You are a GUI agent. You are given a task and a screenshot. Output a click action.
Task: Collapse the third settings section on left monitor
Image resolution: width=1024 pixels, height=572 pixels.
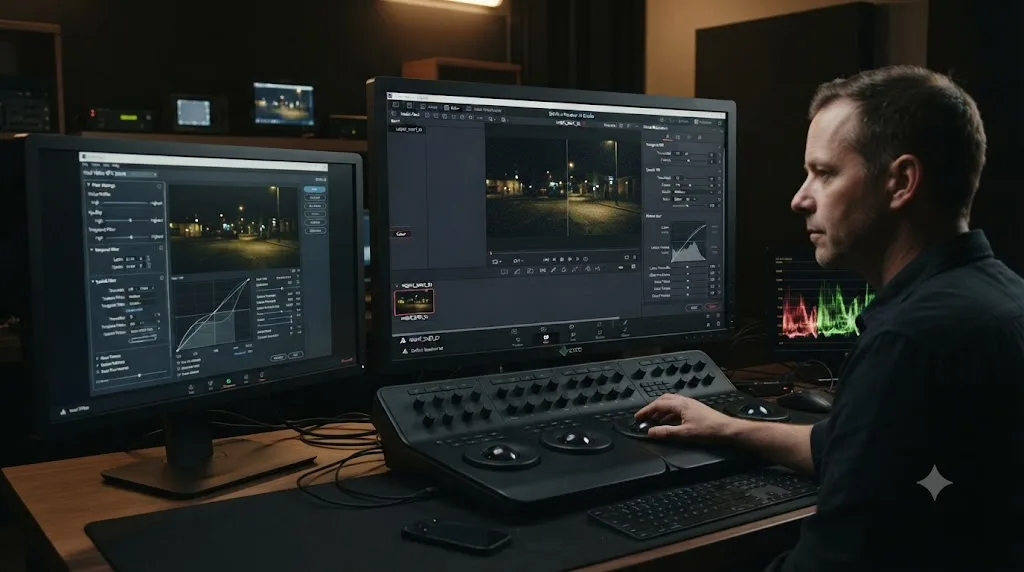point(93,281)
